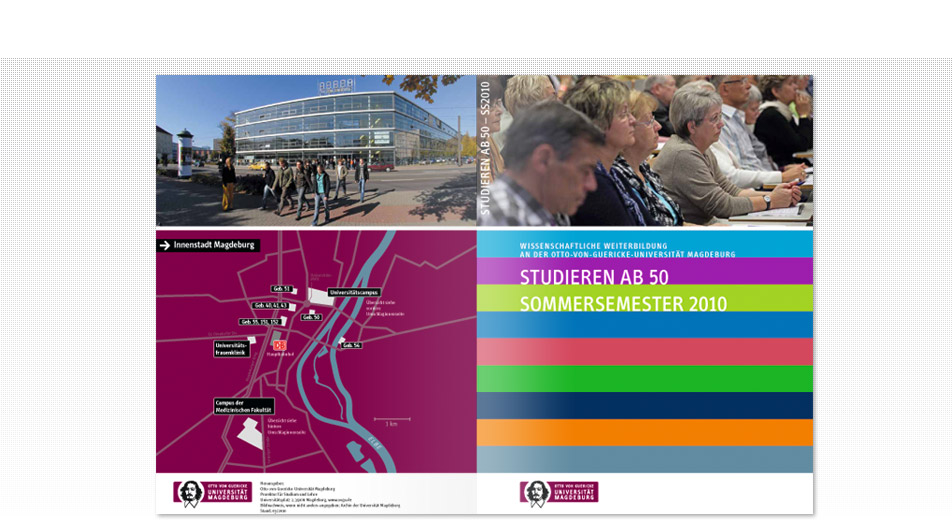Viewport: 952px width, 530px height.
Task: Click the SOMMERSEMESTER 2010 title
Action: point(623,303)
